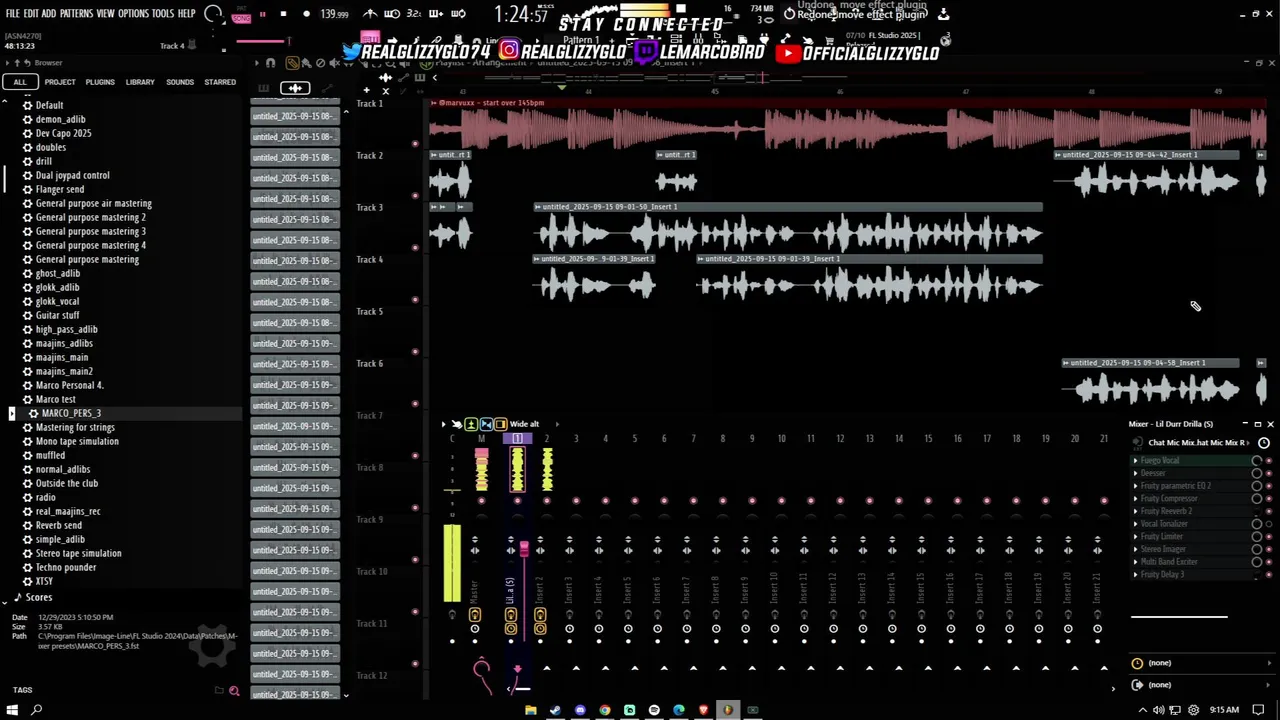Image resolution: width=1280 pixels, height=720 pixels.
Task: Click the download/save icon top right
Action: click(x=943, y=14)
